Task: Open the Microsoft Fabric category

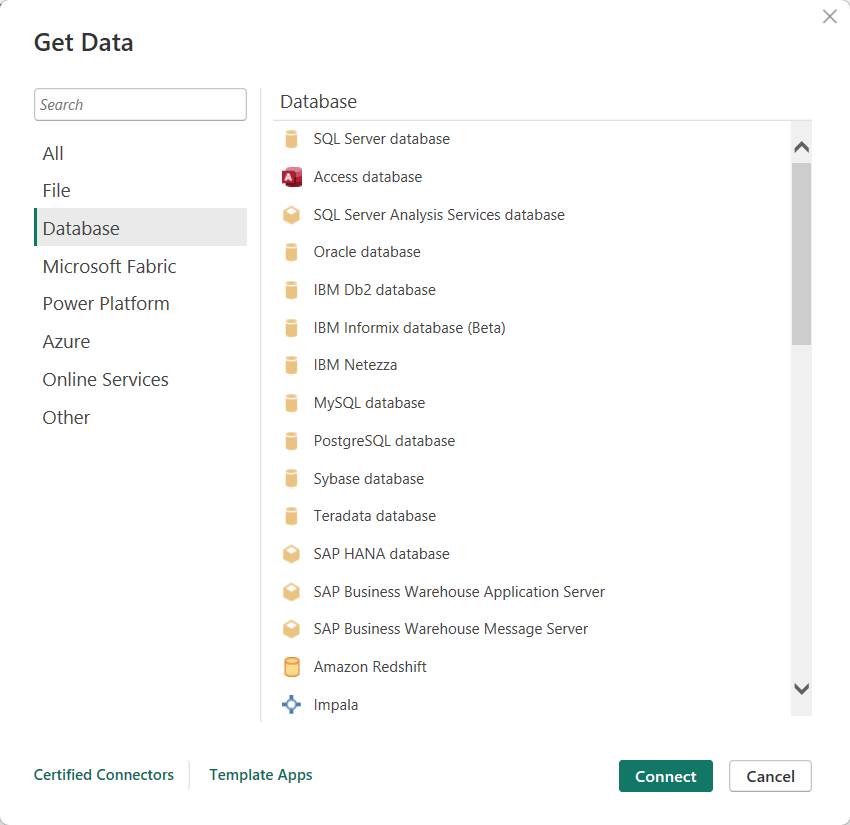Action: click(x=140, y=267)
